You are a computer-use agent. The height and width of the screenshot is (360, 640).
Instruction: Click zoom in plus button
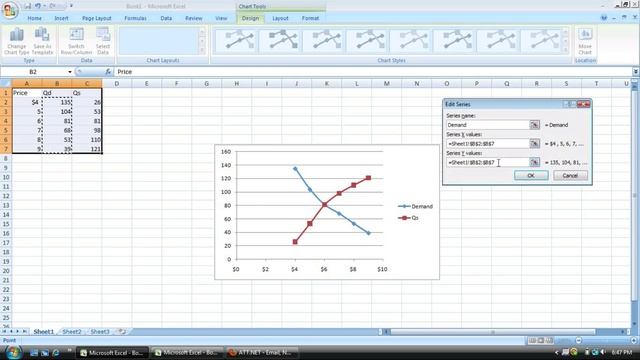coord(634,340)
